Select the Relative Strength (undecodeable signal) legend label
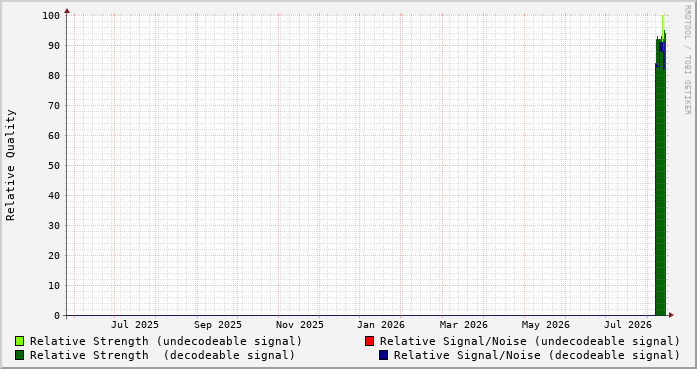 (x=166, y=341)
